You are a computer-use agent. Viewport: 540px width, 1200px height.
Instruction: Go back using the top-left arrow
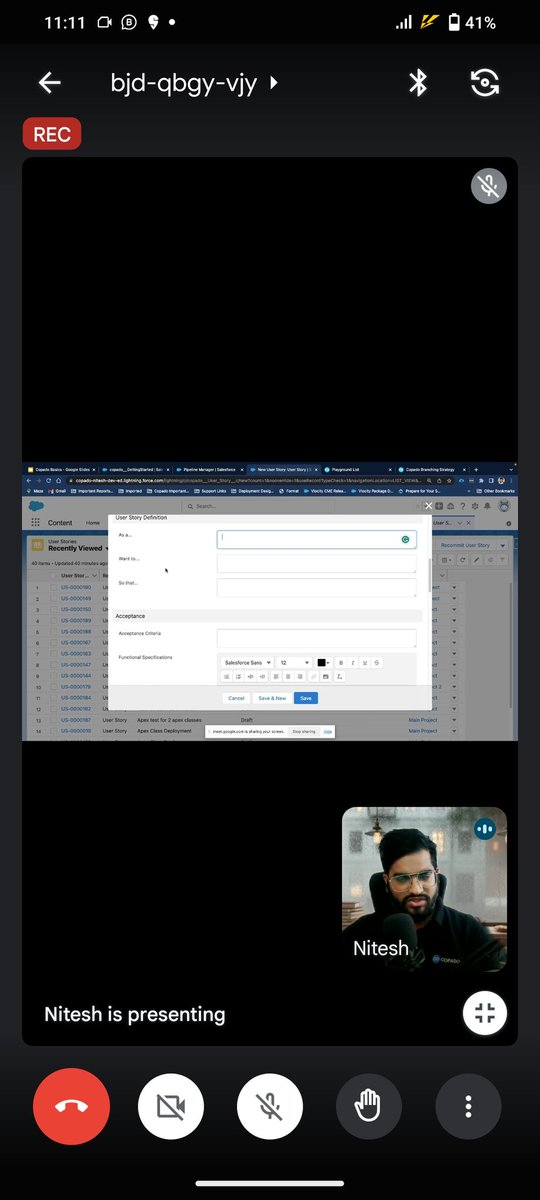coord(49,83)
